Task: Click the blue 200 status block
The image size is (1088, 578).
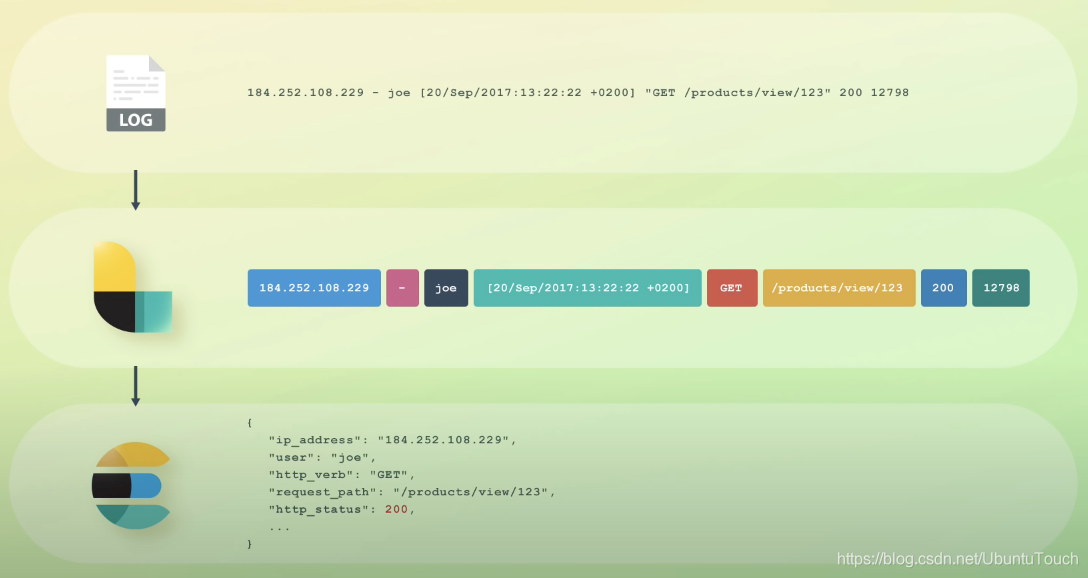Action: pos(943,288)
